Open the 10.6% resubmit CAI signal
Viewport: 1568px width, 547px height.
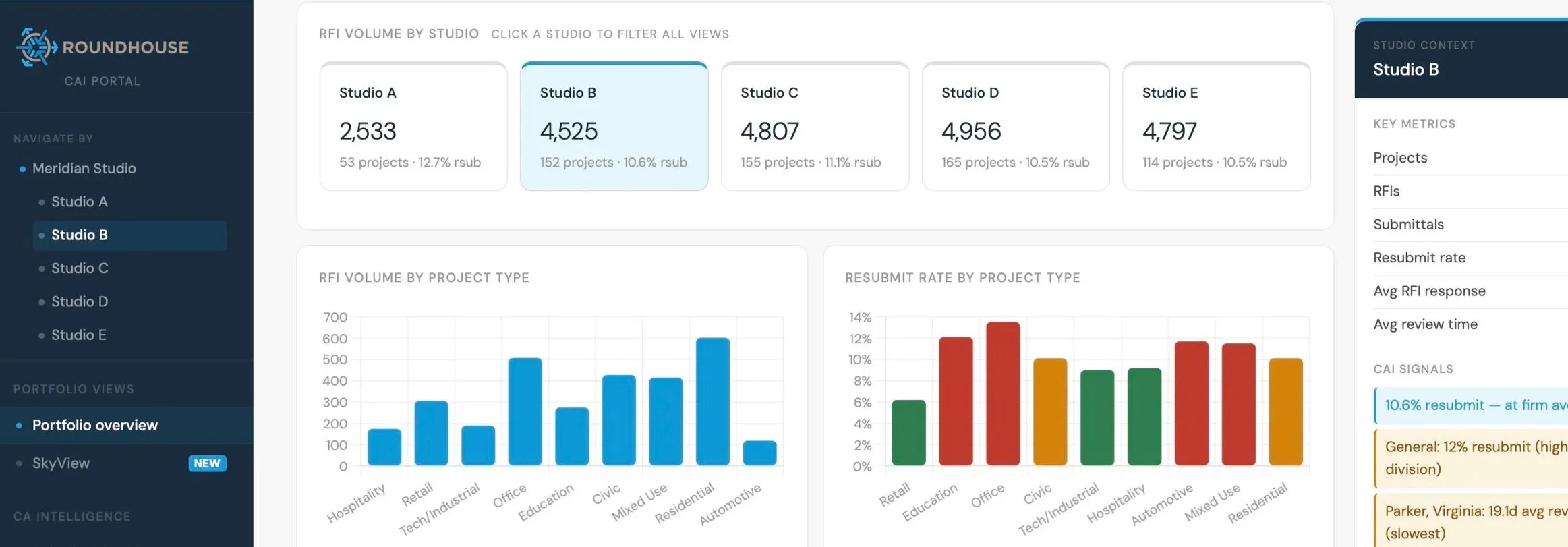1471,405
